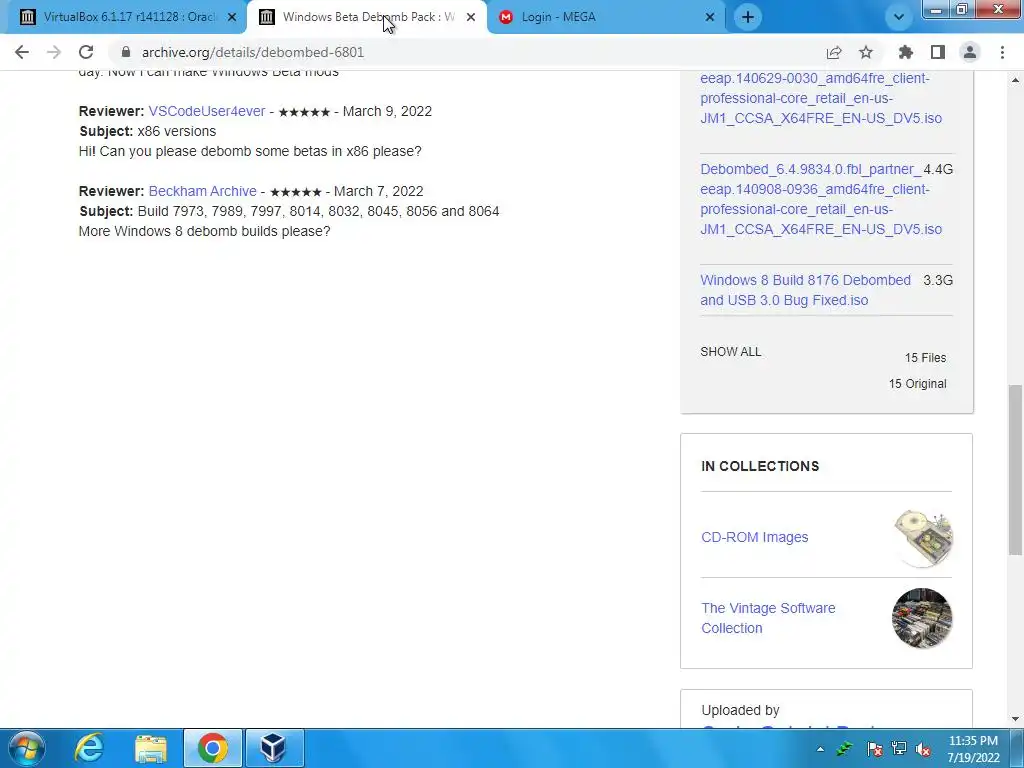Viewport: 1024px width, 768px height.
Task: Open the Chrome side panel
Action: pos(938,52)
